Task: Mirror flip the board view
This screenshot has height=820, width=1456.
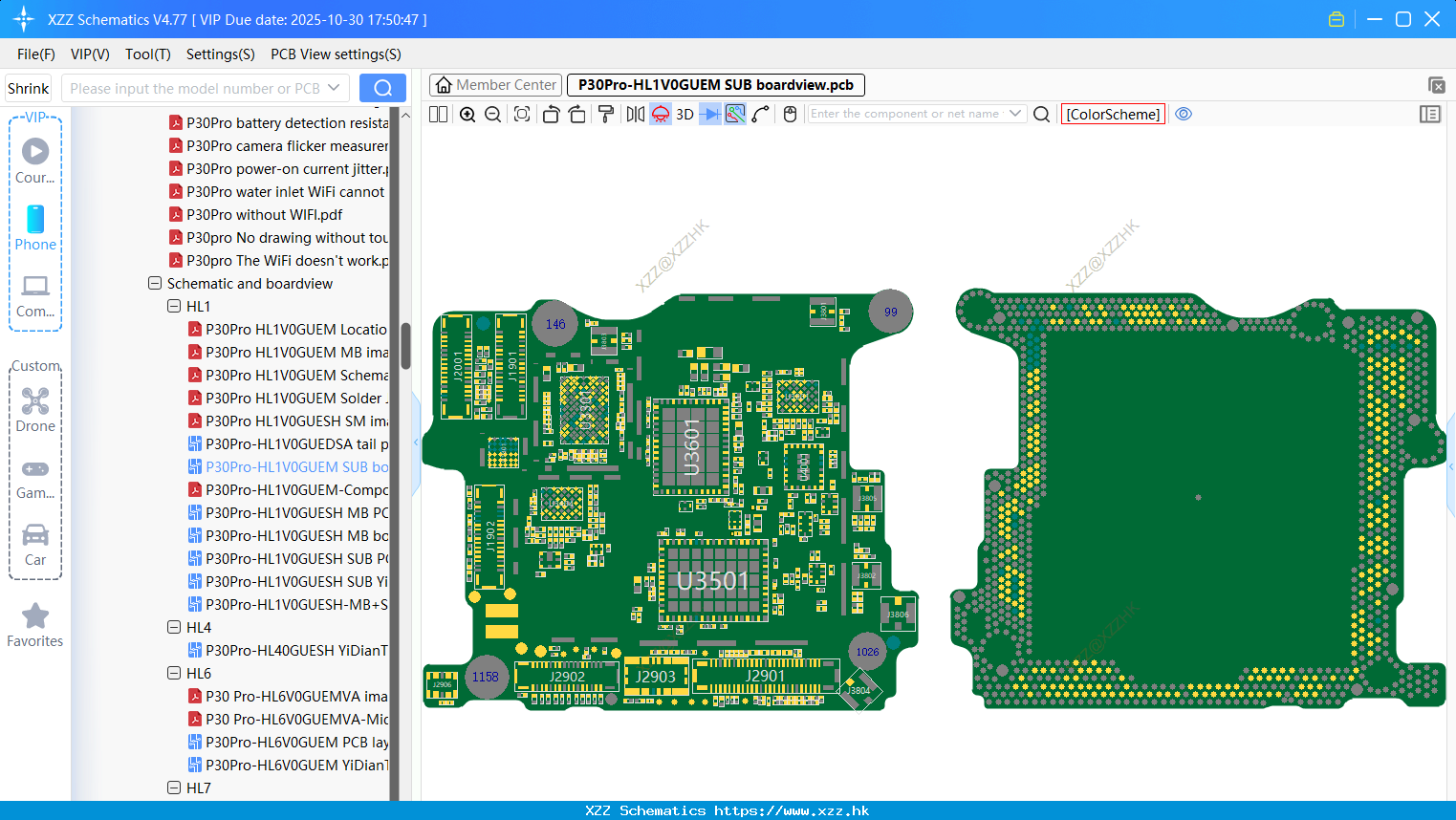Action: pyautogui.click(x=636, y=114)
